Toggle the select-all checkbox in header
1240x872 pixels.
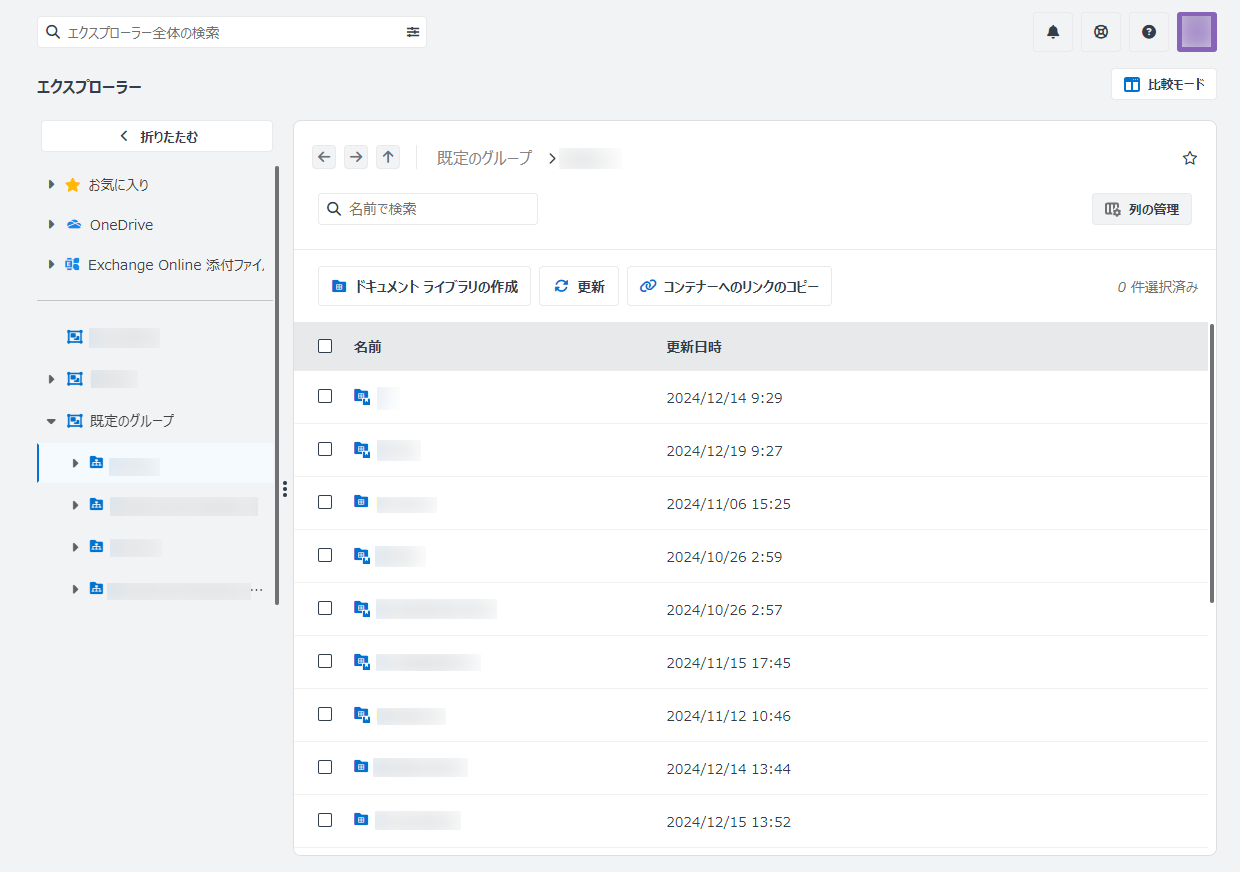(325, 346)
